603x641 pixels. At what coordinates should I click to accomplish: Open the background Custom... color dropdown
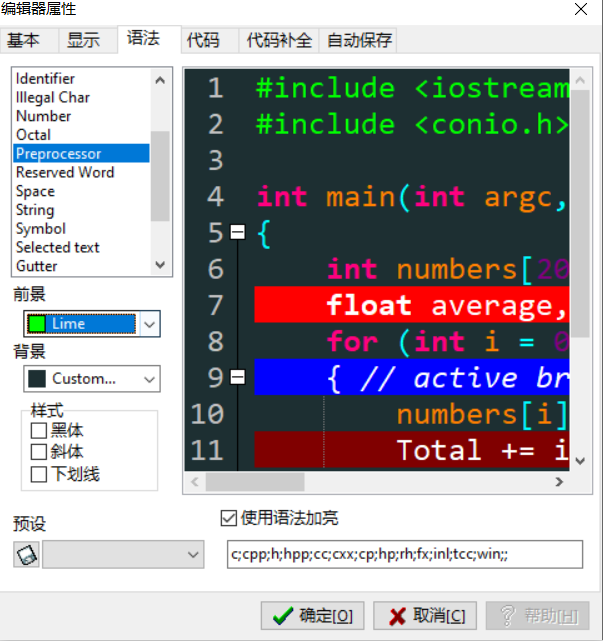tap(150, 379)
